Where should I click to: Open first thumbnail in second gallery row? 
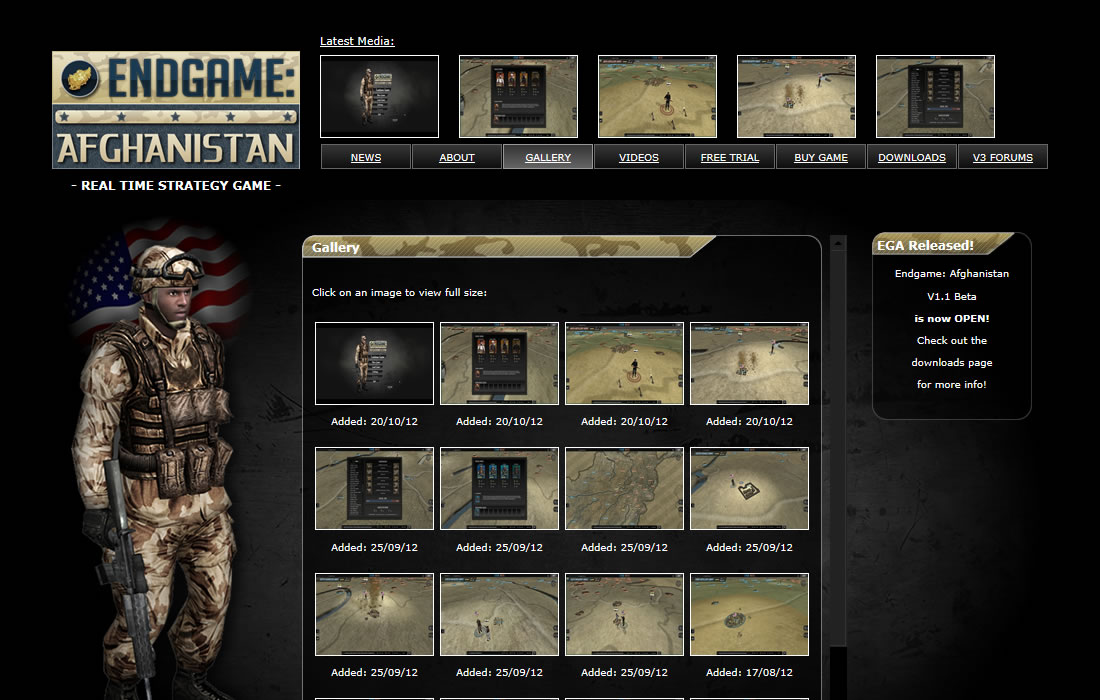tap(374, 488)
